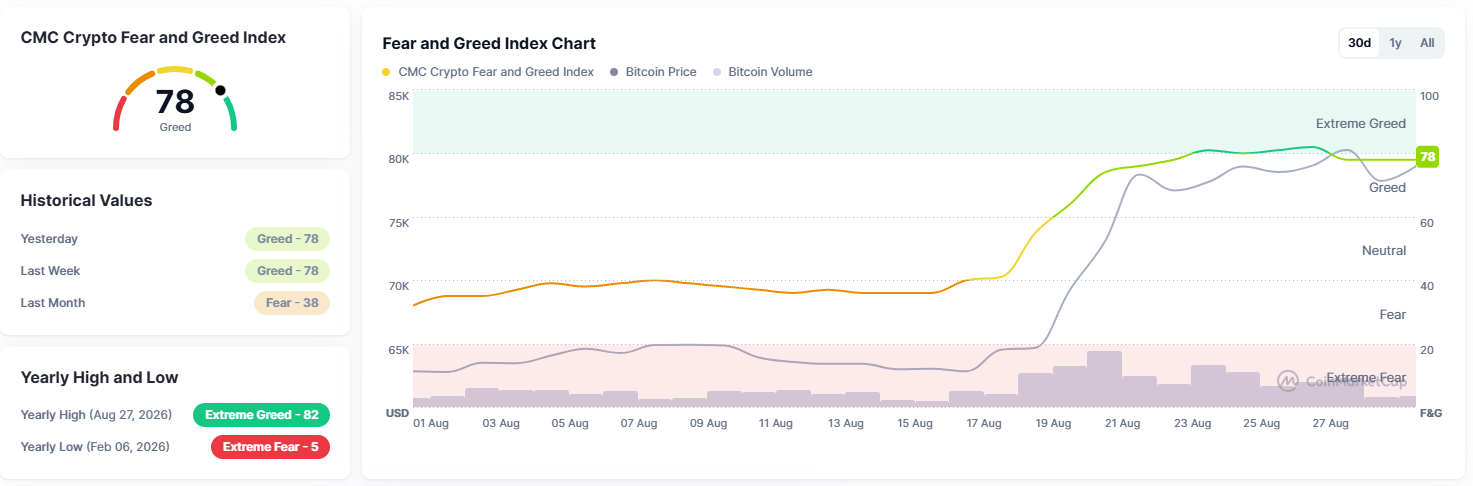The height and width of the screenshot is (486, 1473).
Task: Click the USD axis unit label
Action: 397,413
